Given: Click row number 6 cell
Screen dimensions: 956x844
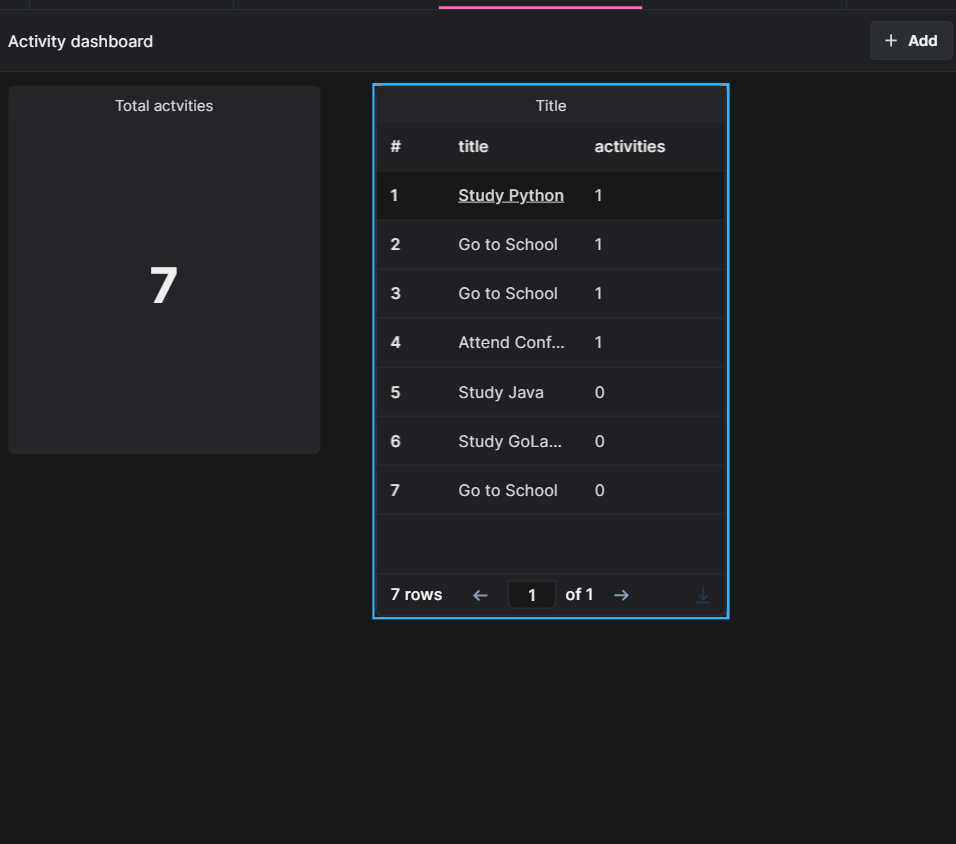Looking at the screenshot, I should [x=396, y=441].
